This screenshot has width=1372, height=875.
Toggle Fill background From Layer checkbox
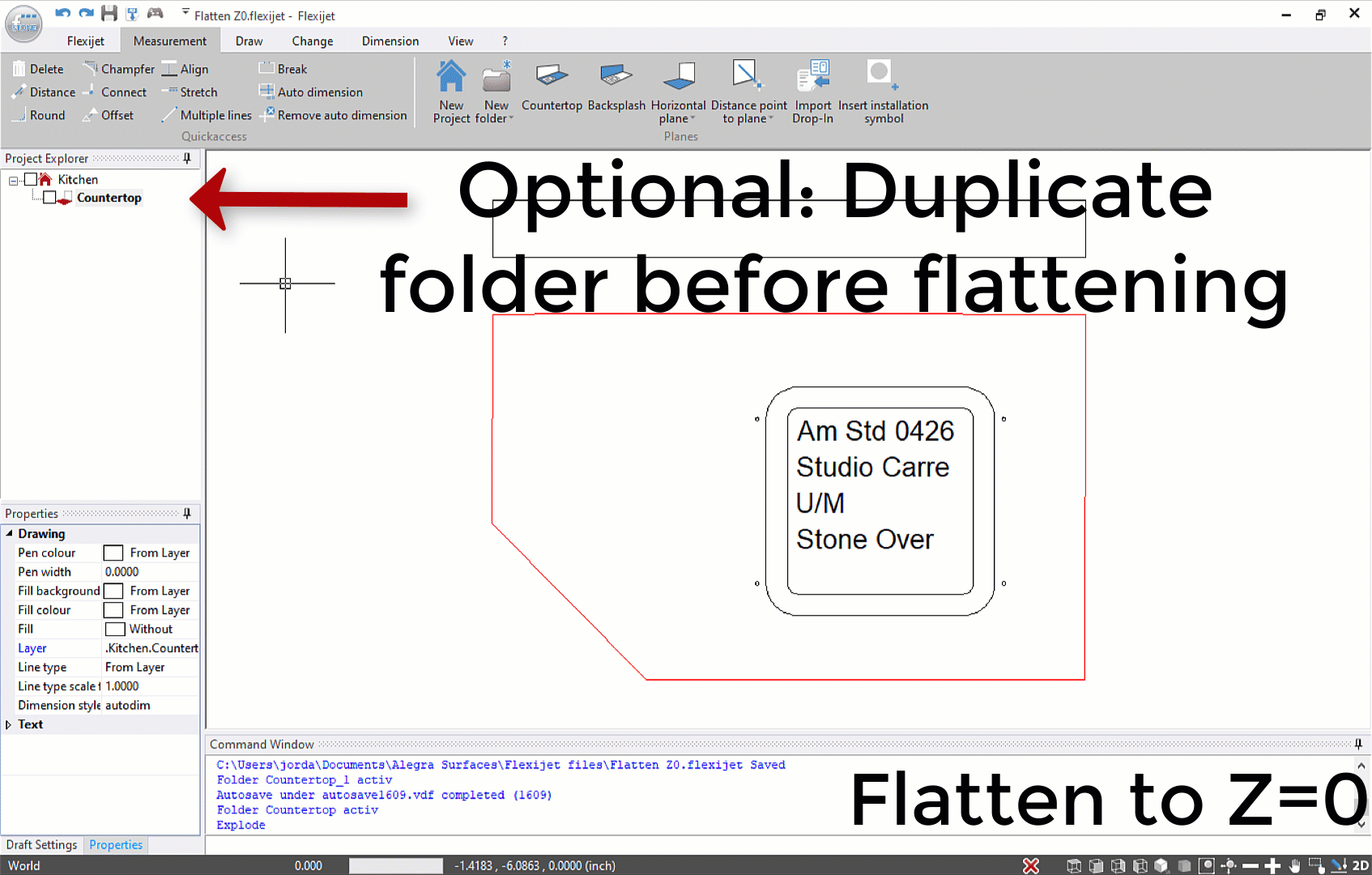112,591
